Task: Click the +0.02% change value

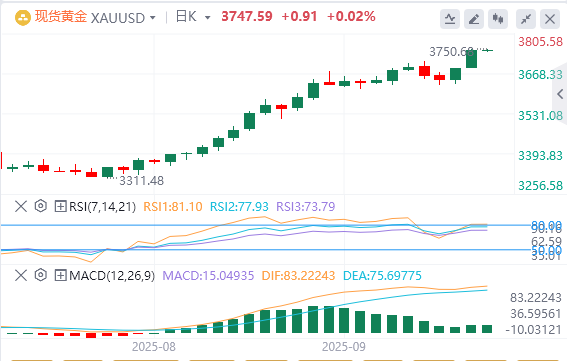Action: tap(351, 17)
